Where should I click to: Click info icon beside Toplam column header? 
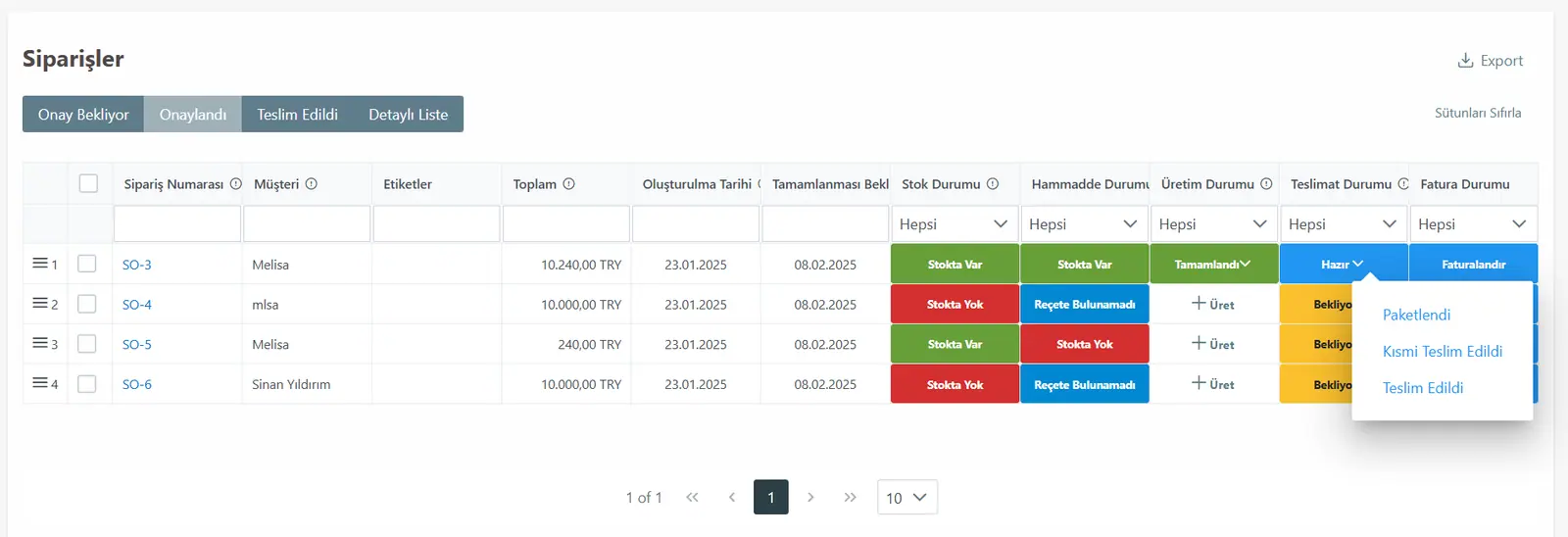tap(568, 184)
